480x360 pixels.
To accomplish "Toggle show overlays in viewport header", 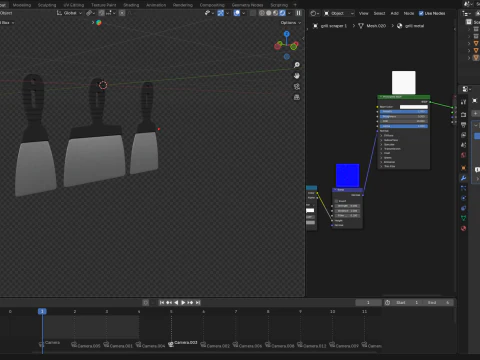I will pos(237,13).
